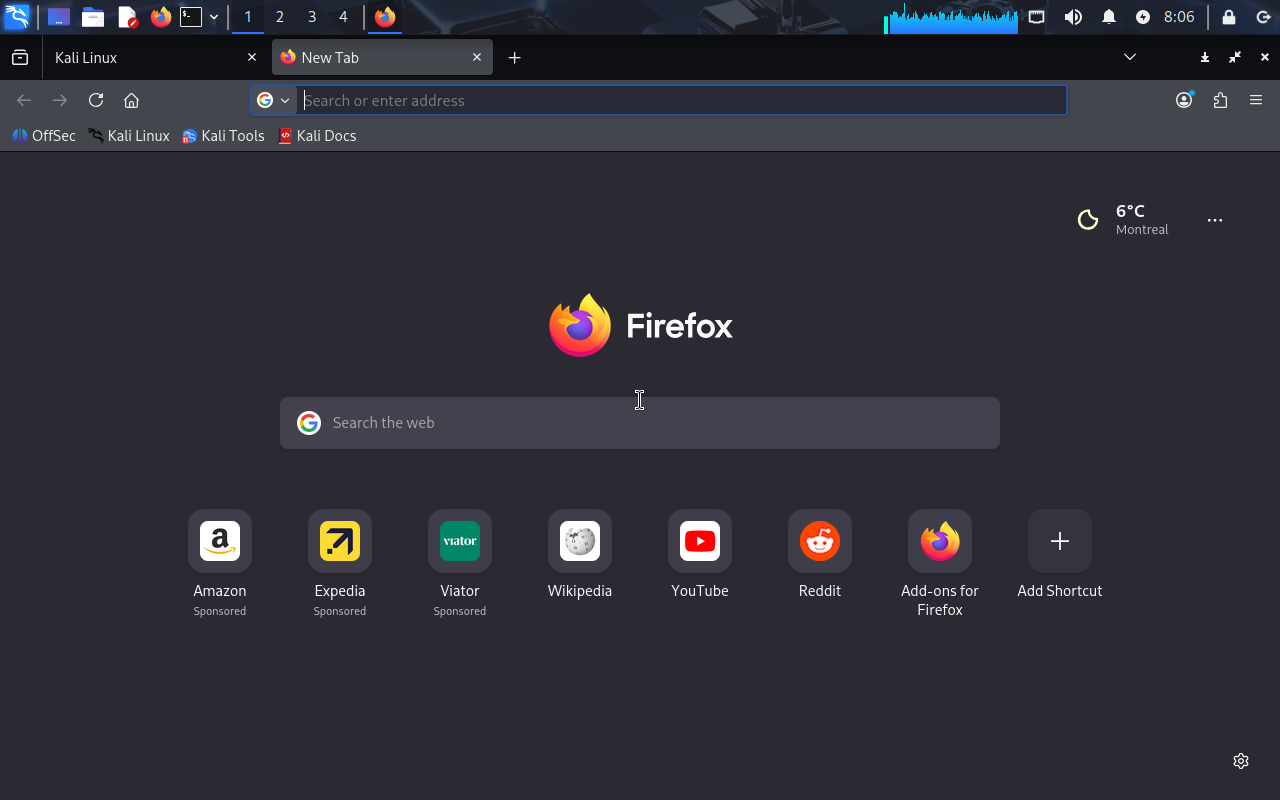The image size is (1280, 800).
Task: Click Add Shortcut button
Action: [x=1060, y=541]
